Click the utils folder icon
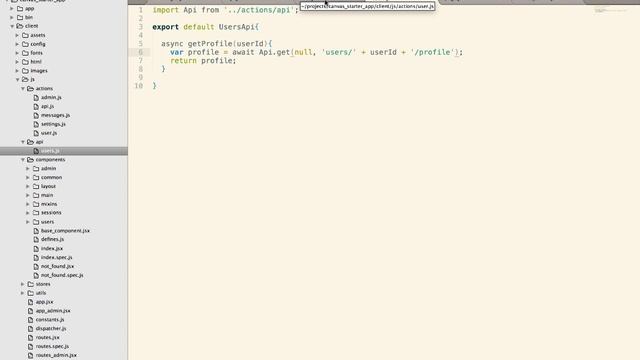Screen dimensions: 640x360 [x=31, y=293]
